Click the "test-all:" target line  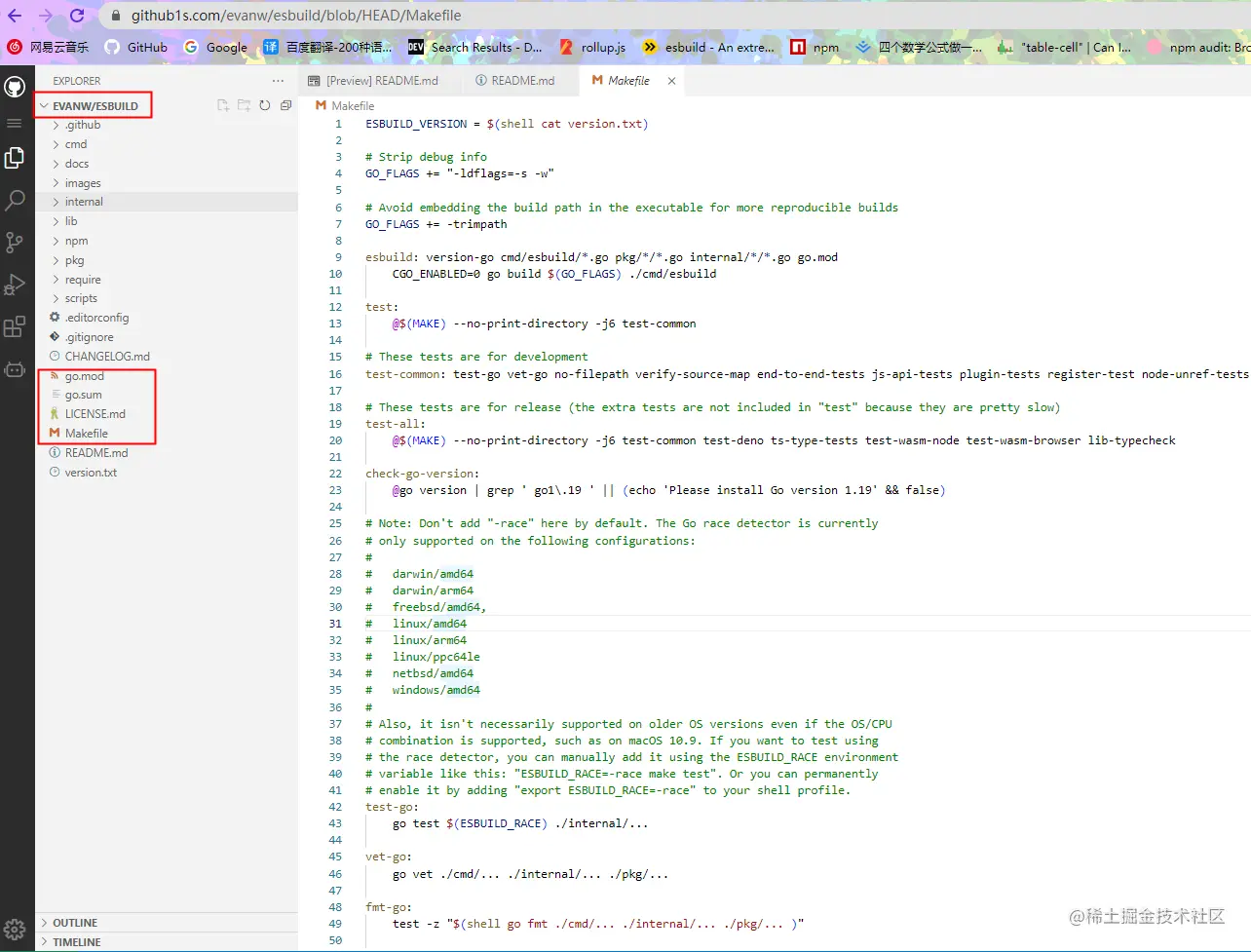point(396,424)
